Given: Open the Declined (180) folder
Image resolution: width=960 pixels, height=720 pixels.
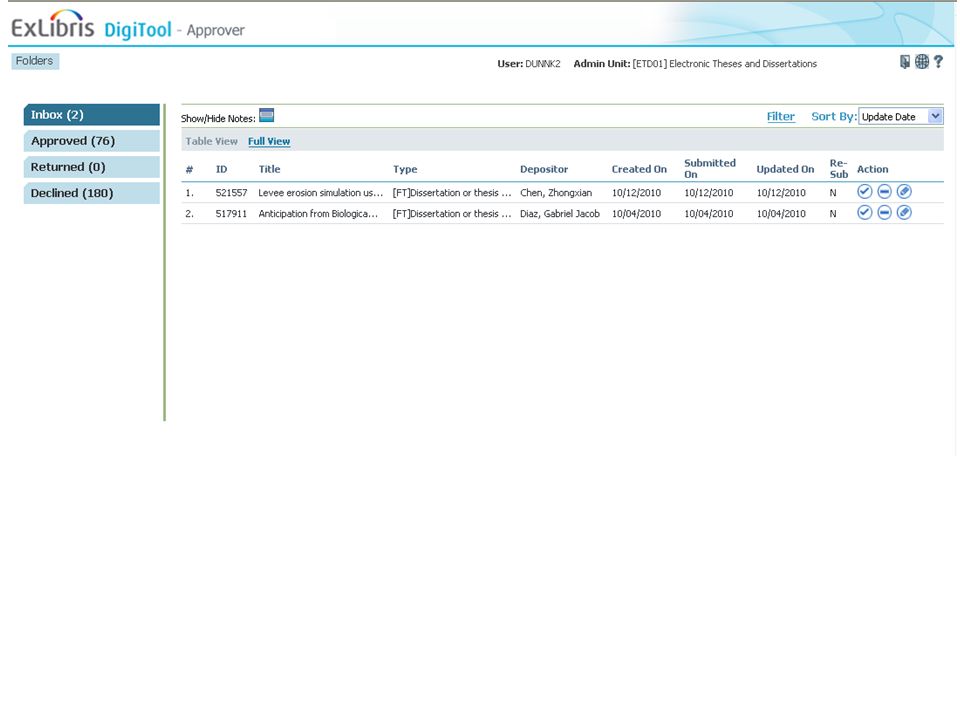Looking at the screenshot, I should pos(92,193).
